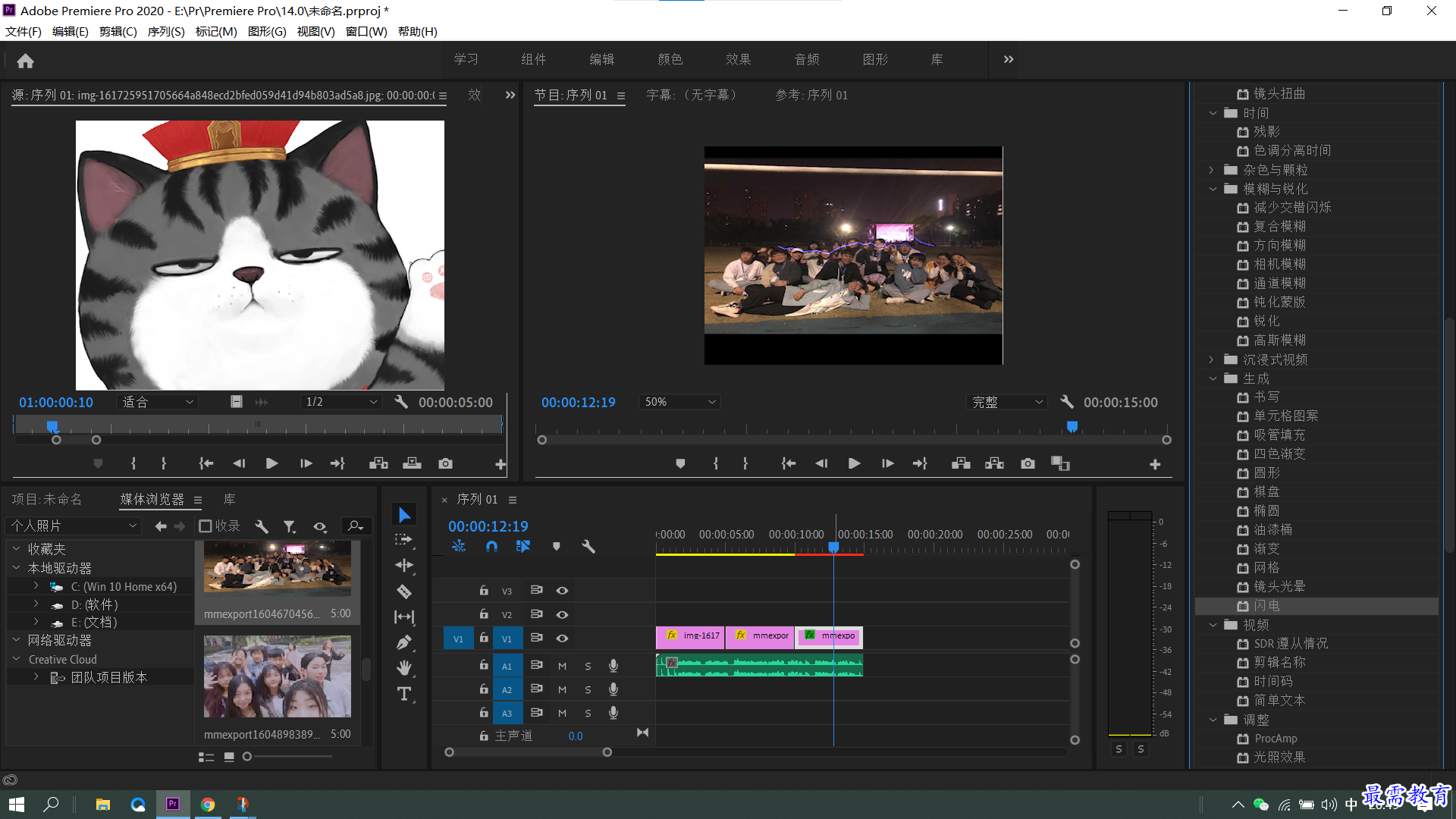Solo audio track A2
The image size is (1456, 819).
588,689
